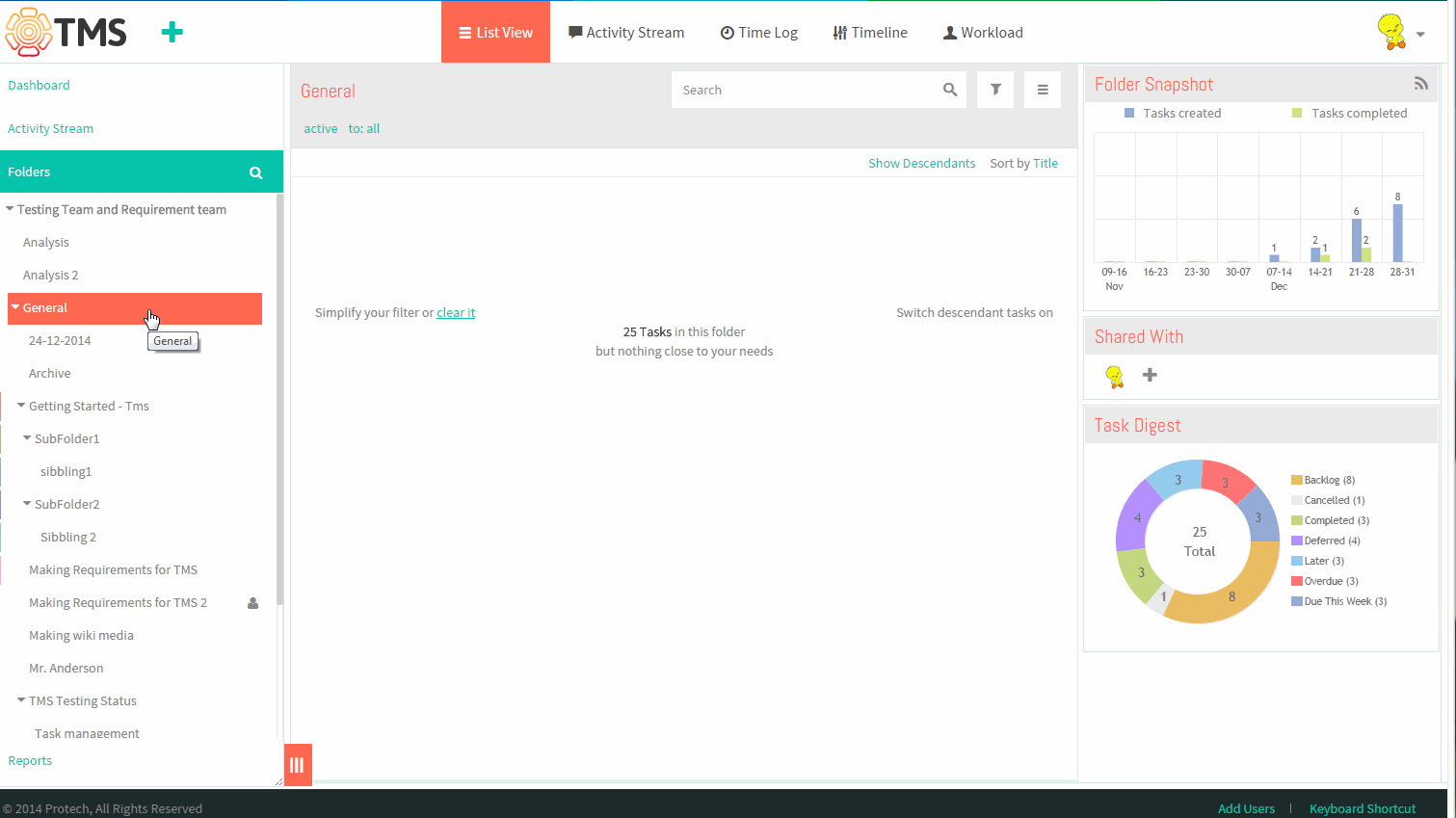
Task: Go to Dashboard in sidebar
Action: click(39, 85)
